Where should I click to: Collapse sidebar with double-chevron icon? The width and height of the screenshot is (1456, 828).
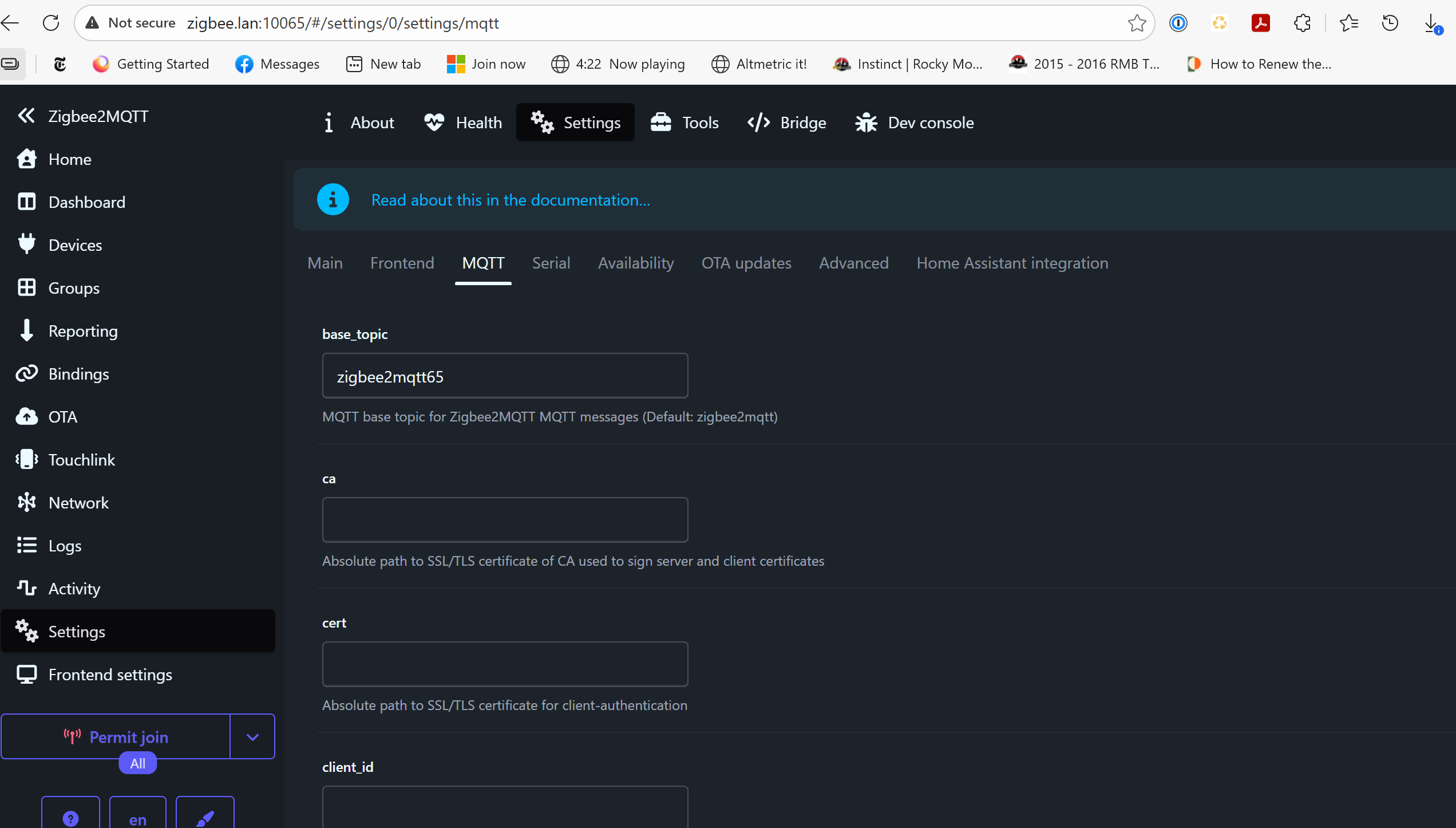[26, 116]
